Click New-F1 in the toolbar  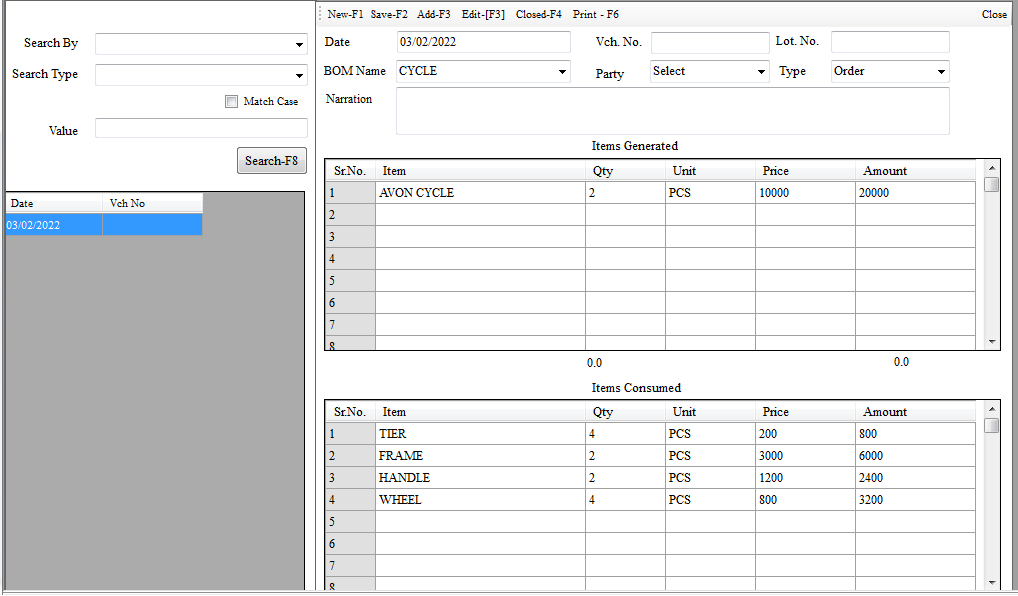tap(345, 15)
